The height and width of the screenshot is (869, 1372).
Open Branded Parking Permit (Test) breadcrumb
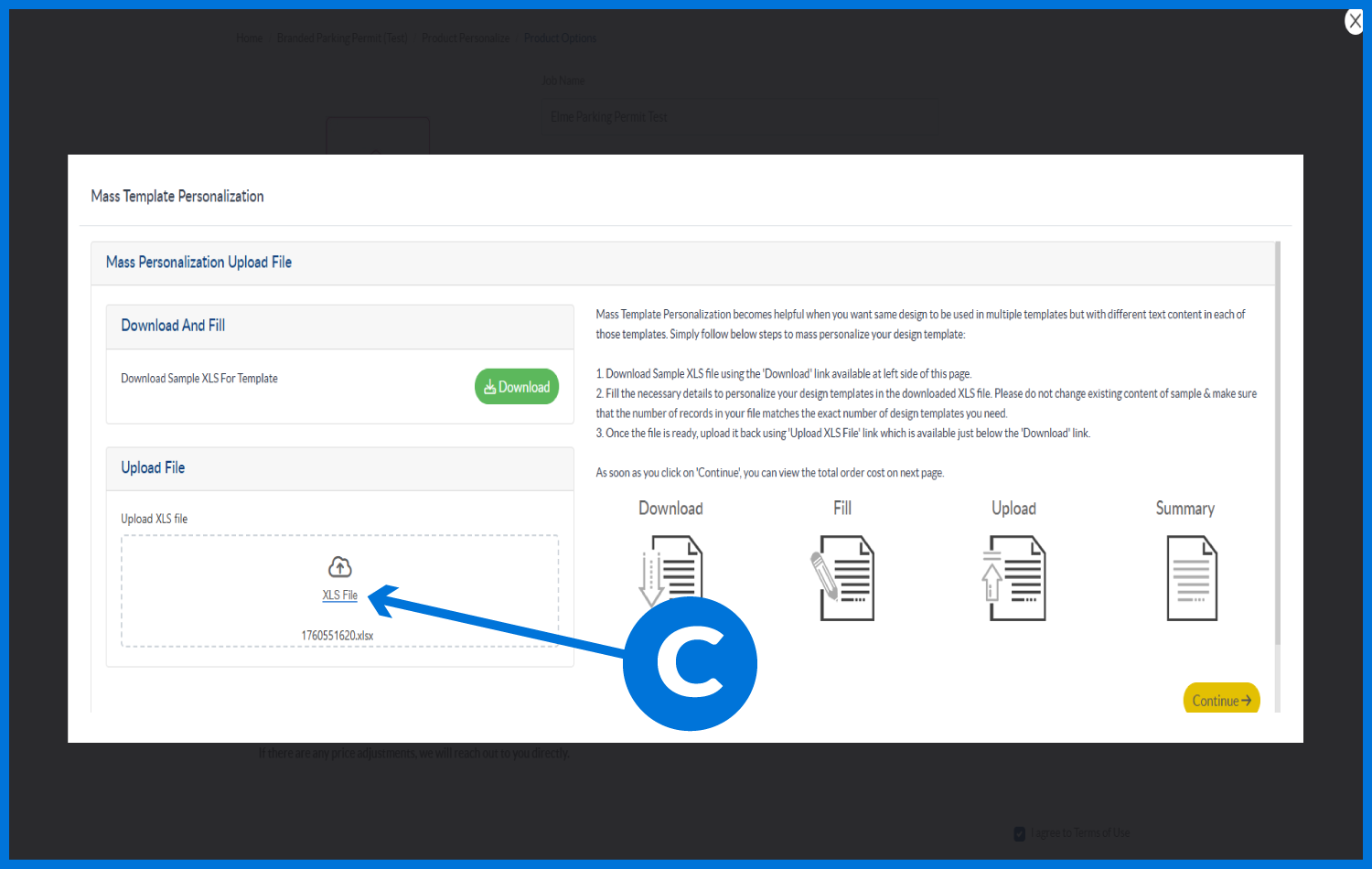point(342,38)
